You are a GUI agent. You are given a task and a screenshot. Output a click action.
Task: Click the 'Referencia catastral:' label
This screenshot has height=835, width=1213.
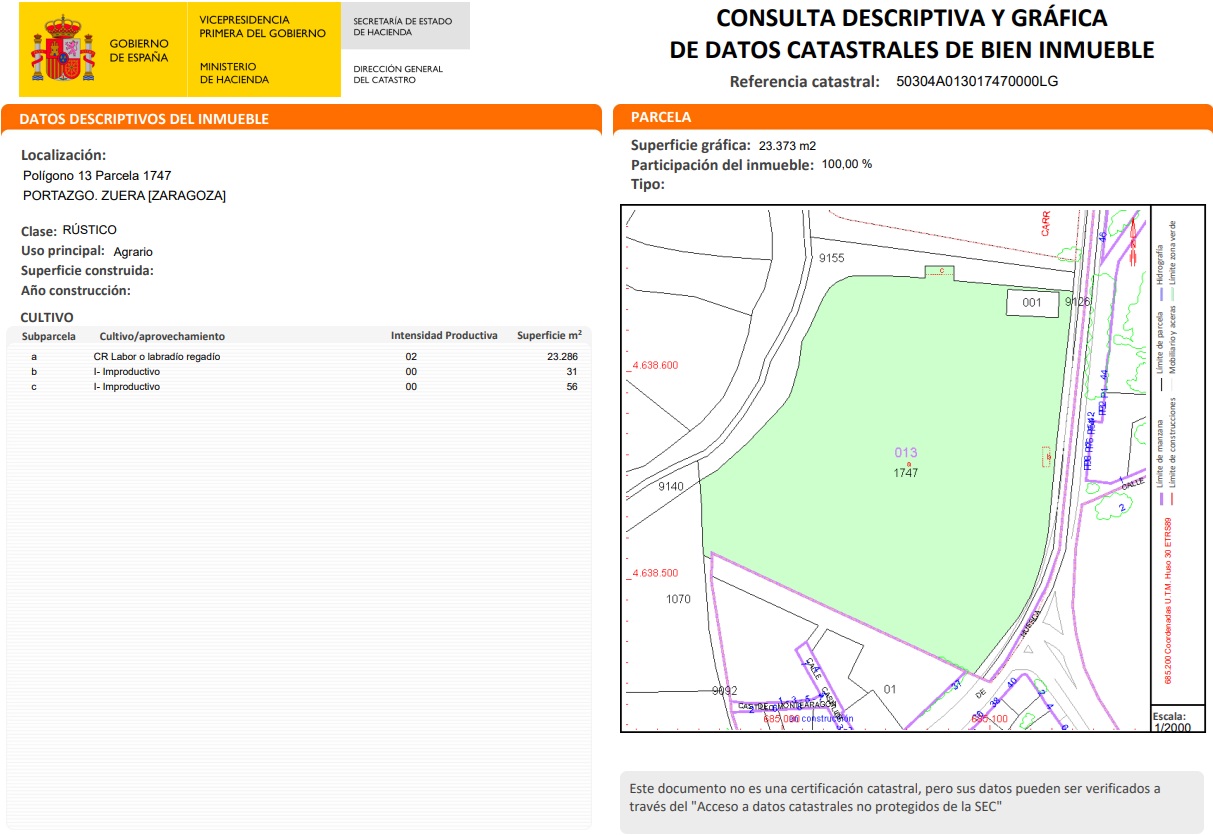pyautogui.click(x=805, y=82)
